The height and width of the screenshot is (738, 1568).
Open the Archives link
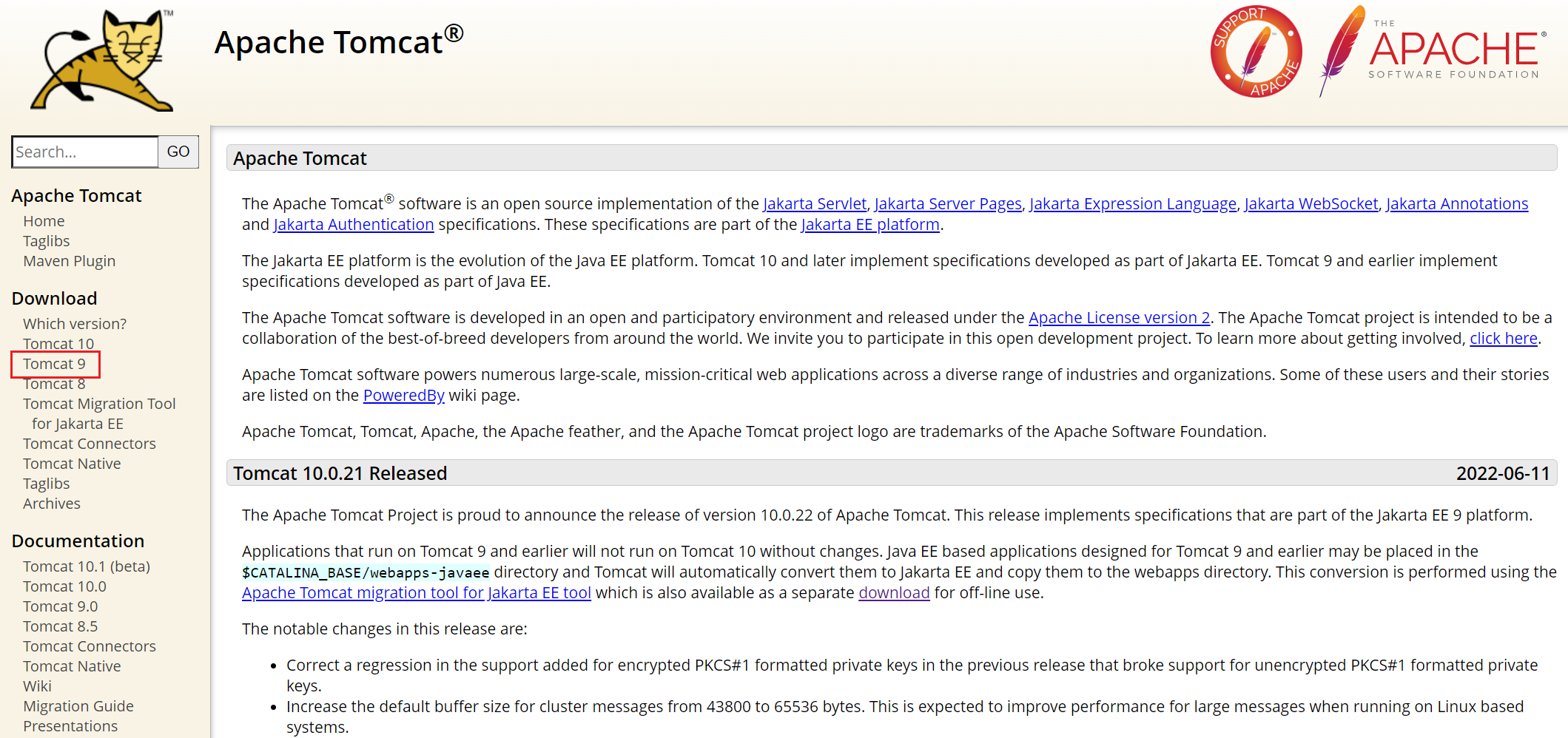pyautogui.click(x=52, y=504)
